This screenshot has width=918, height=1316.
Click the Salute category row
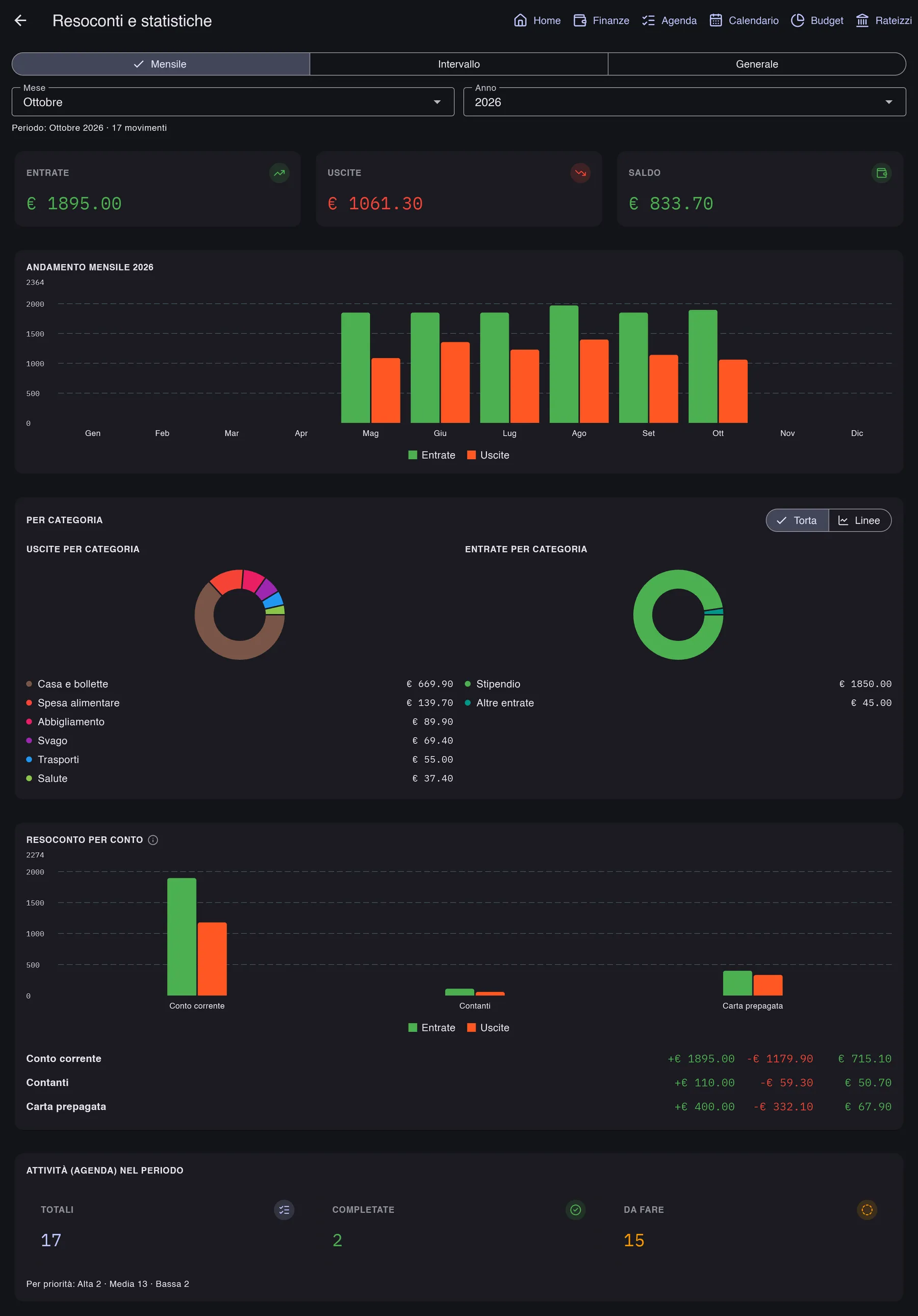tap(240, 778)
